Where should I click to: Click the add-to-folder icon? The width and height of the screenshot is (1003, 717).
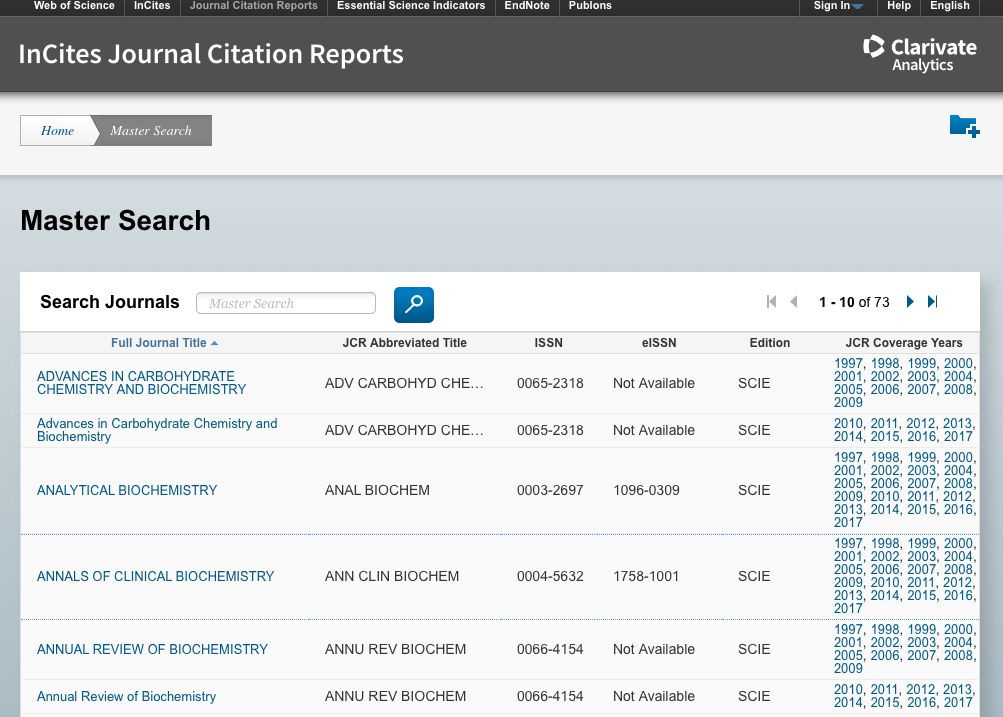tap(964, 127)
